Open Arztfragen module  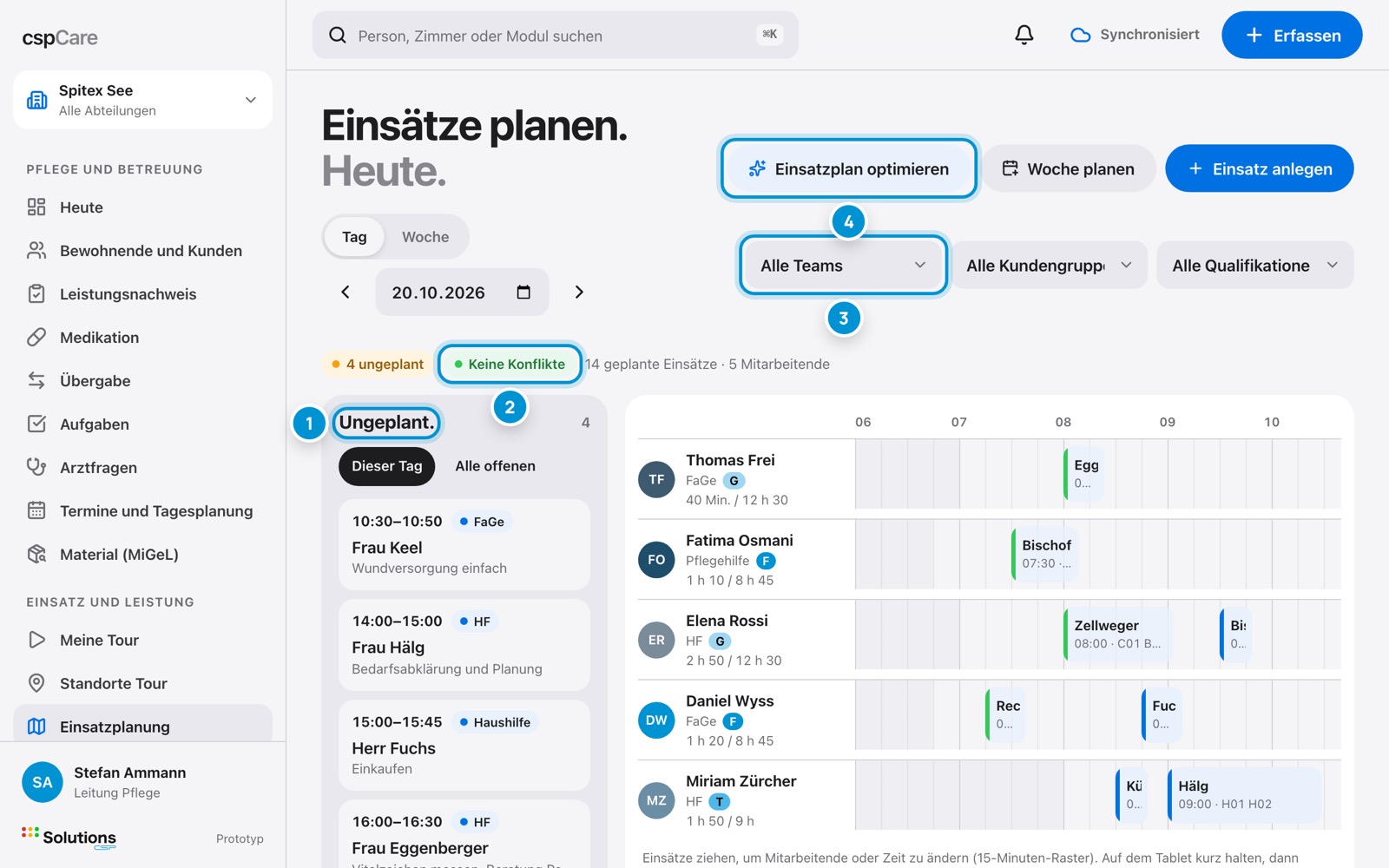click(x=143, y=468)
